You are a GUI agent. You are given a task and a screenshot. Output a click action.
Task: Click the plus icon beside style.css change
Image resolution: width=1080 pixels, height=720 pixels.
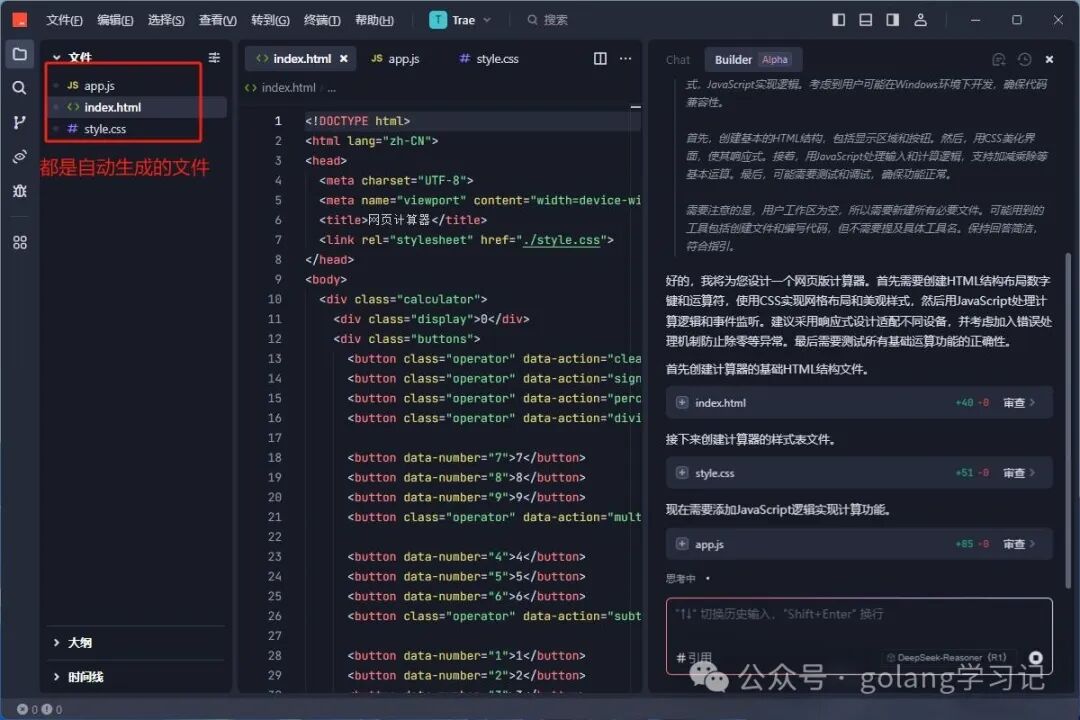(x=682, y=473)
